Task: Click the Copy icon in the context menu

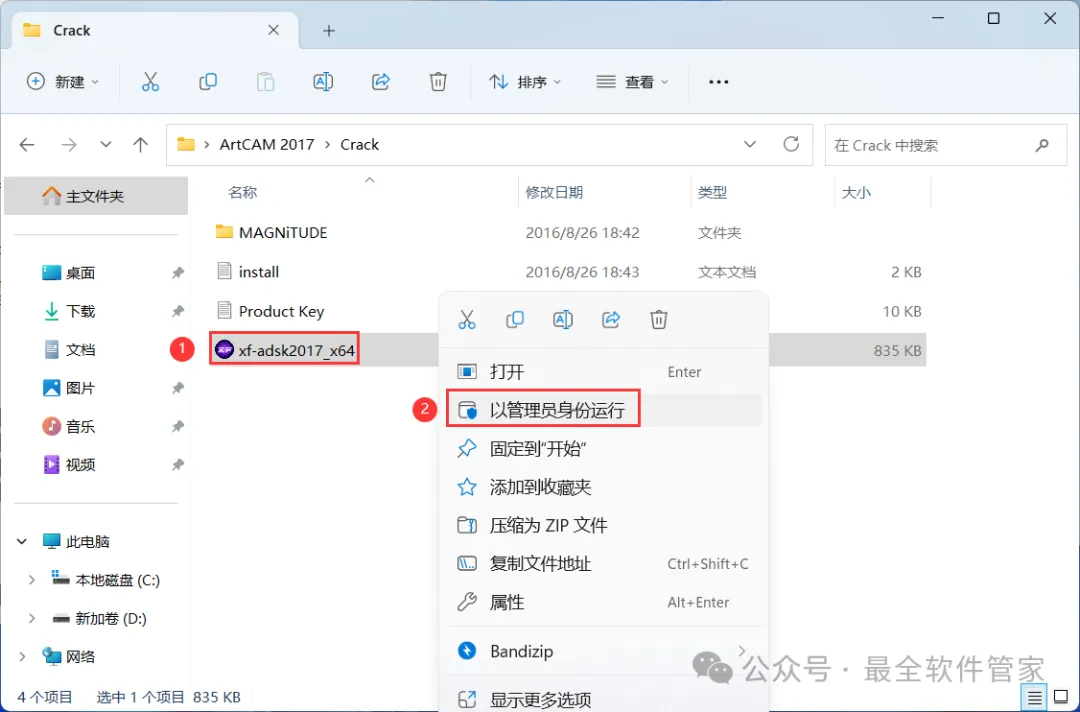Action: (x=515, y=320)
